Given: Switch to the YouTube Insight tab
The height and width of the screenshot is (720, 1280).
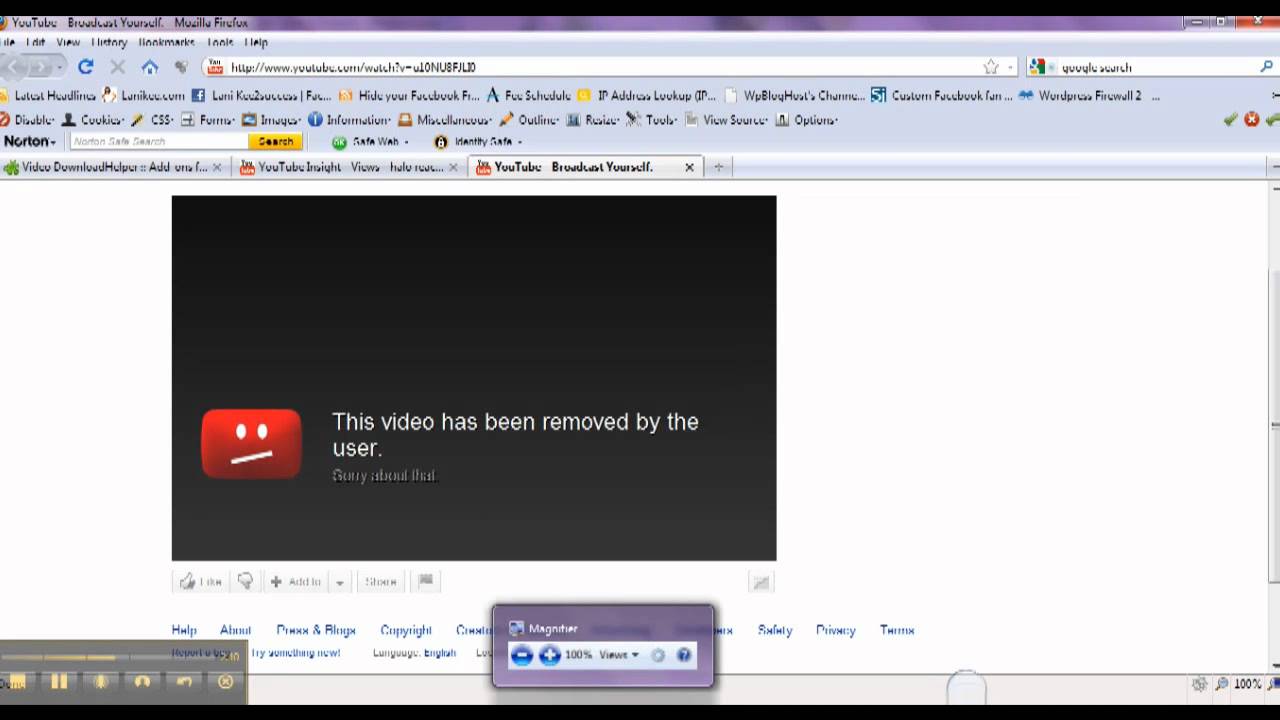Looking at the screenshot, I should pos(350,167).
